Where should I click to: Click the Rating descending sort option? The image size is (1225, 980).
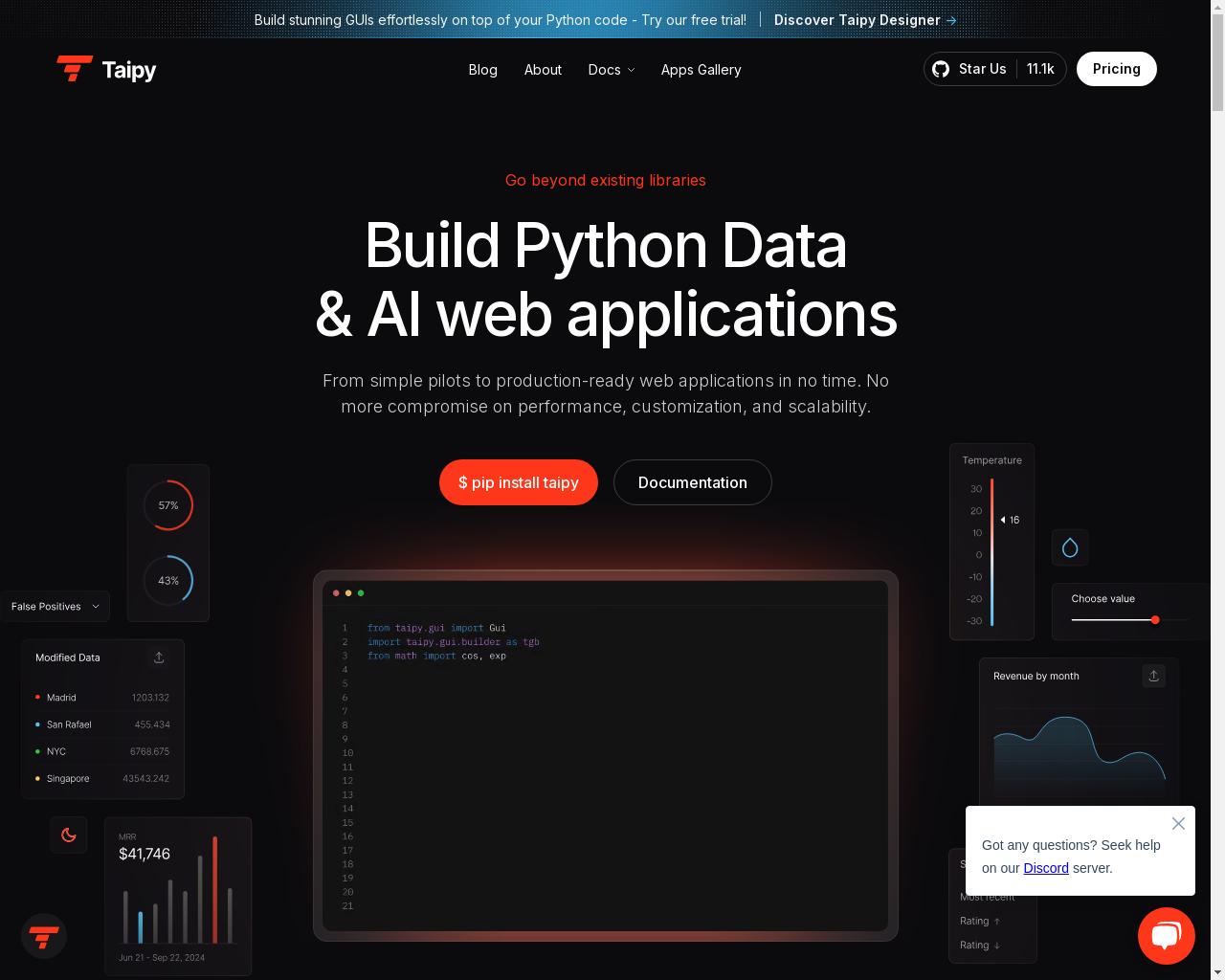[x=980, y=945]
